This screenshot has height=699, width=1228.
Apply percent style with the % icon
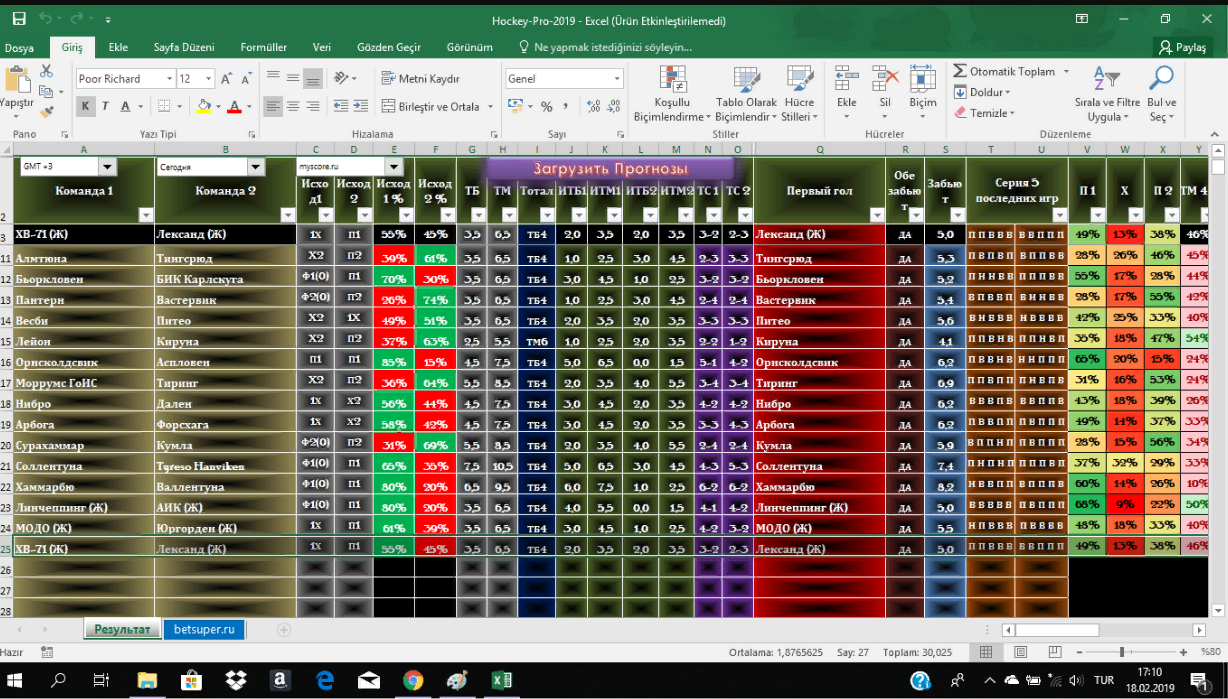point(546,106)
